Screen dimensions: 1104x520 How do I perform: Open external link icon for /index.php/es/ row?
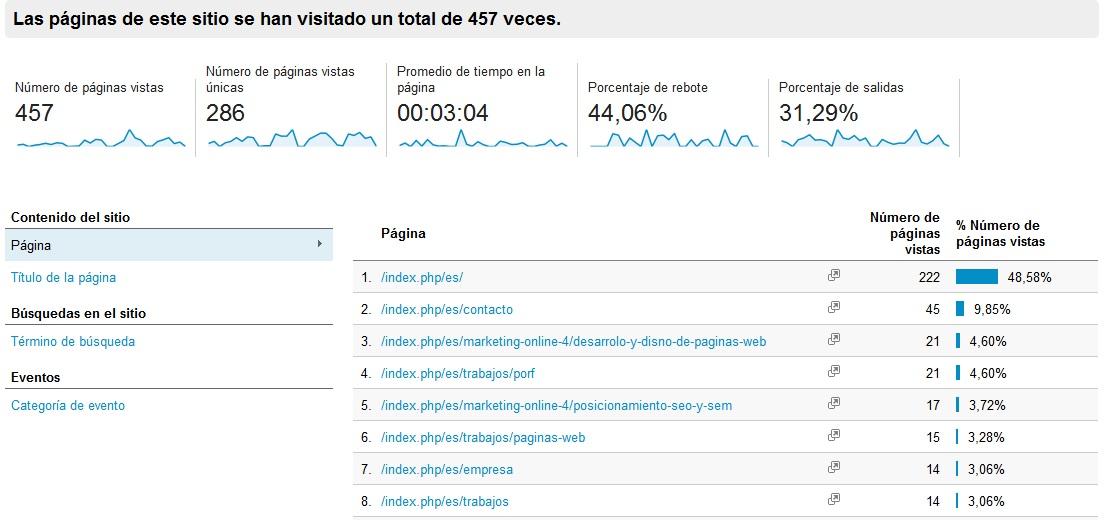point(834,276)
